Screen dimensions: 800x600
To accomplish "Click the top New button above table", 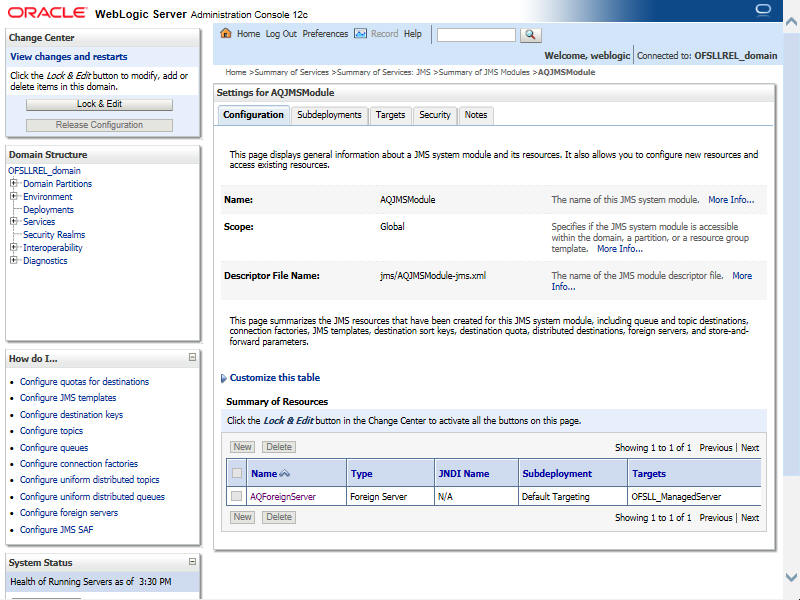I will 242,447.
